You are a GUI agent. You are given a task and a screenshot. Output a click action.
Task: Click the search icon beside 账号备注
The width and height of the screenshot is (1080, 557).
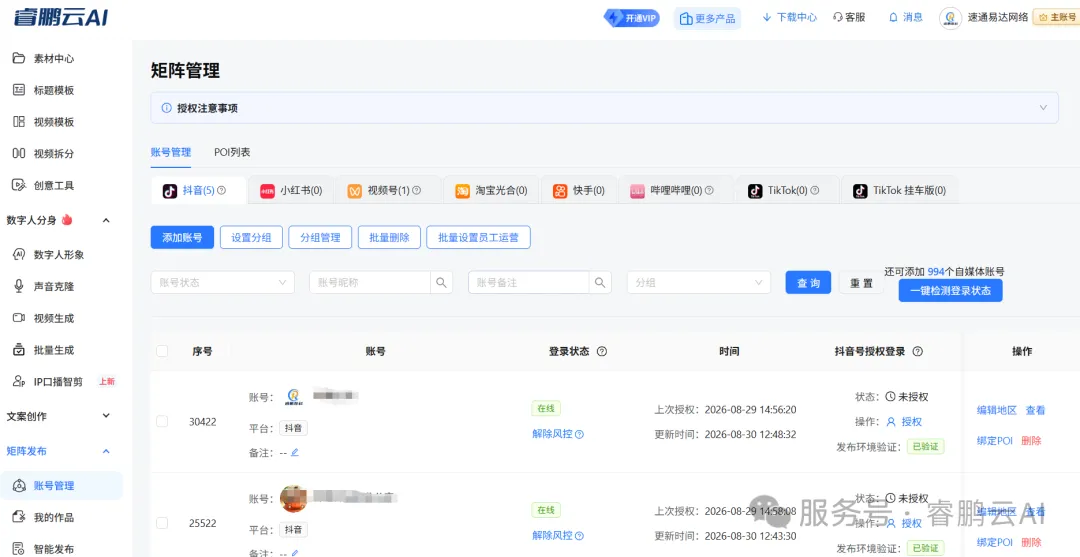[600, 282]
